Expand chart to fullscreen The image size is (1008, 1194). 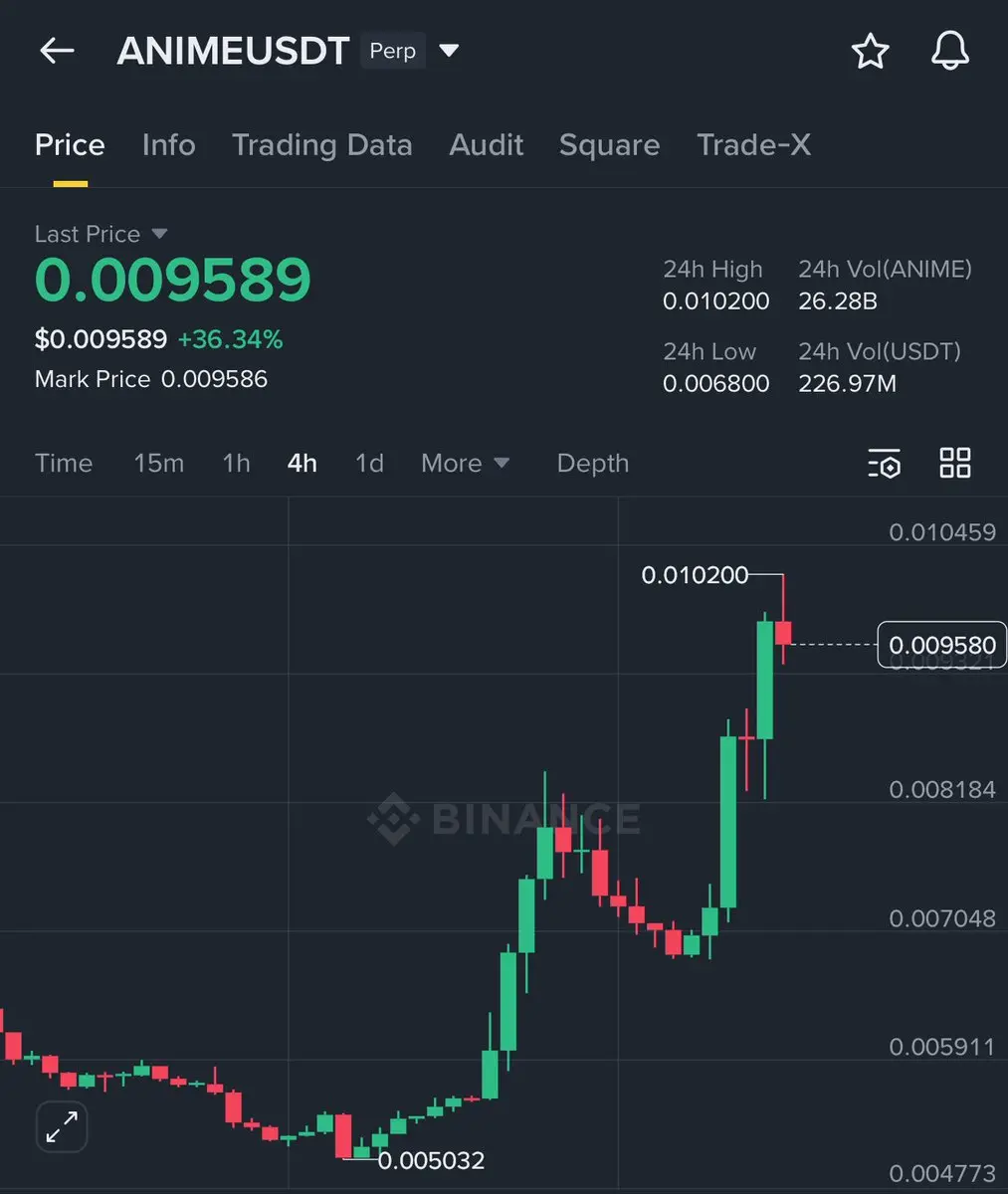click(x=62, y=1127)
